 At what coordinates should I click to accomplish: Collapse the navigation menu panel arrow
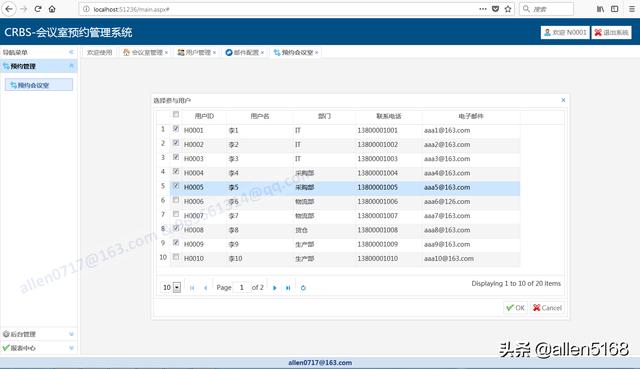pyautogui.click(x=71, y=52)
